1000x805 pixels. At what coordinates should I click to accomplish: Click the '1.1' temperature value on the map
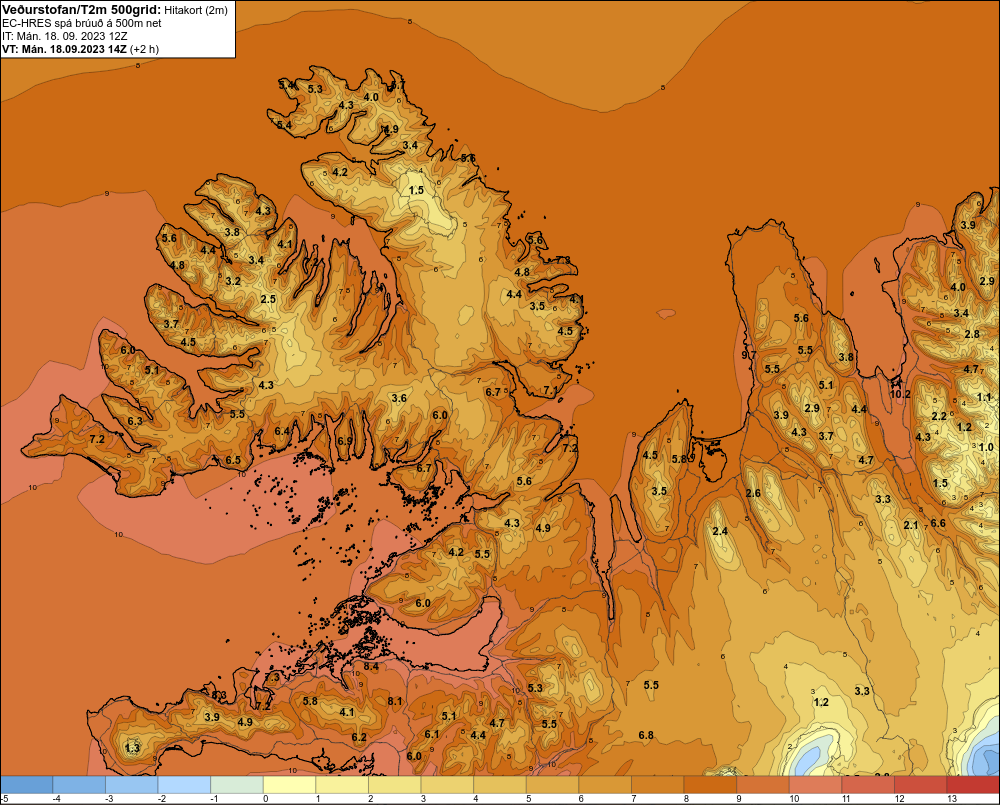(x=984, y=397)
